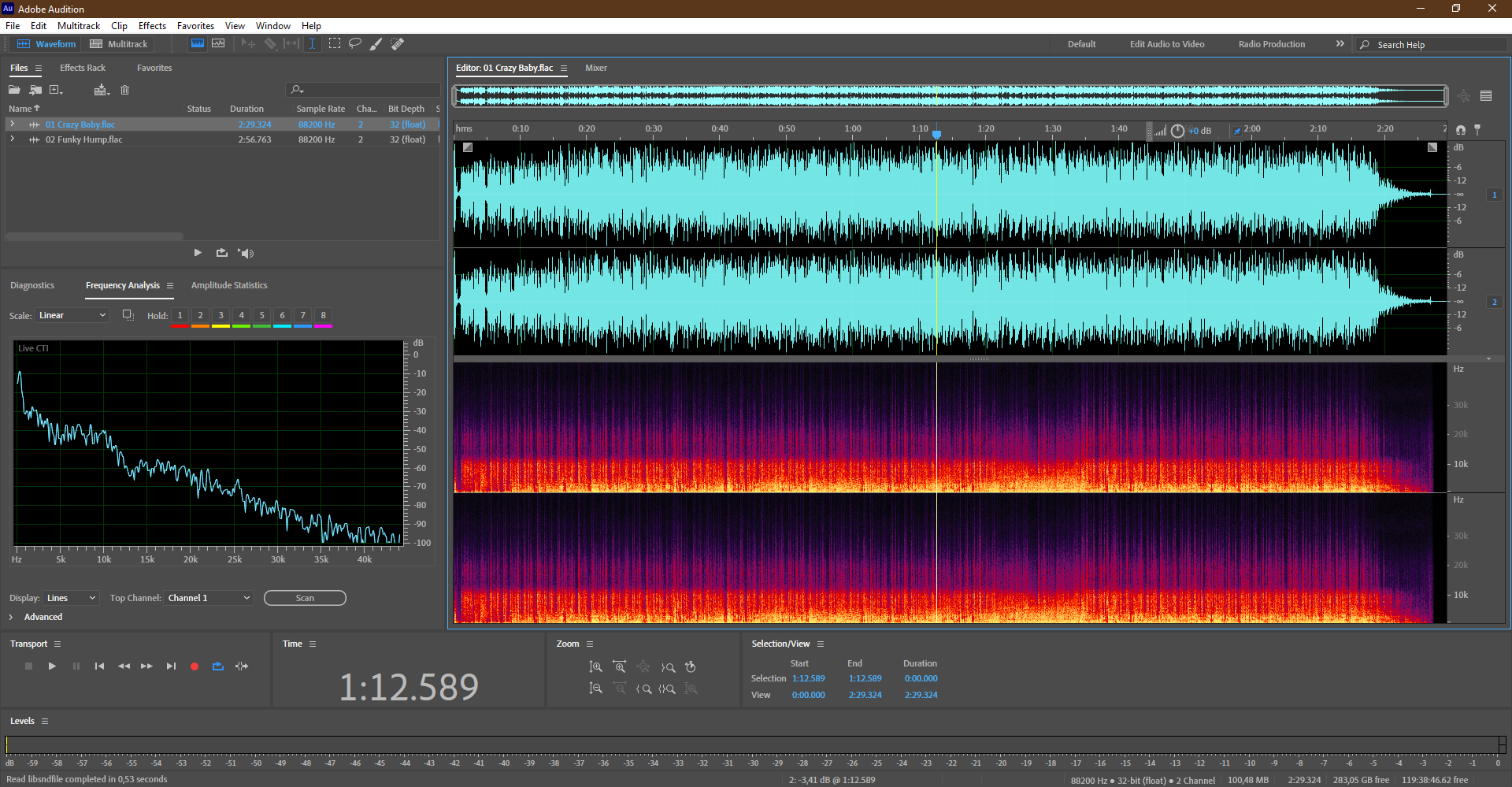Click the Selection Start time value
The image size is (1512, 787).
pos(809,679)
